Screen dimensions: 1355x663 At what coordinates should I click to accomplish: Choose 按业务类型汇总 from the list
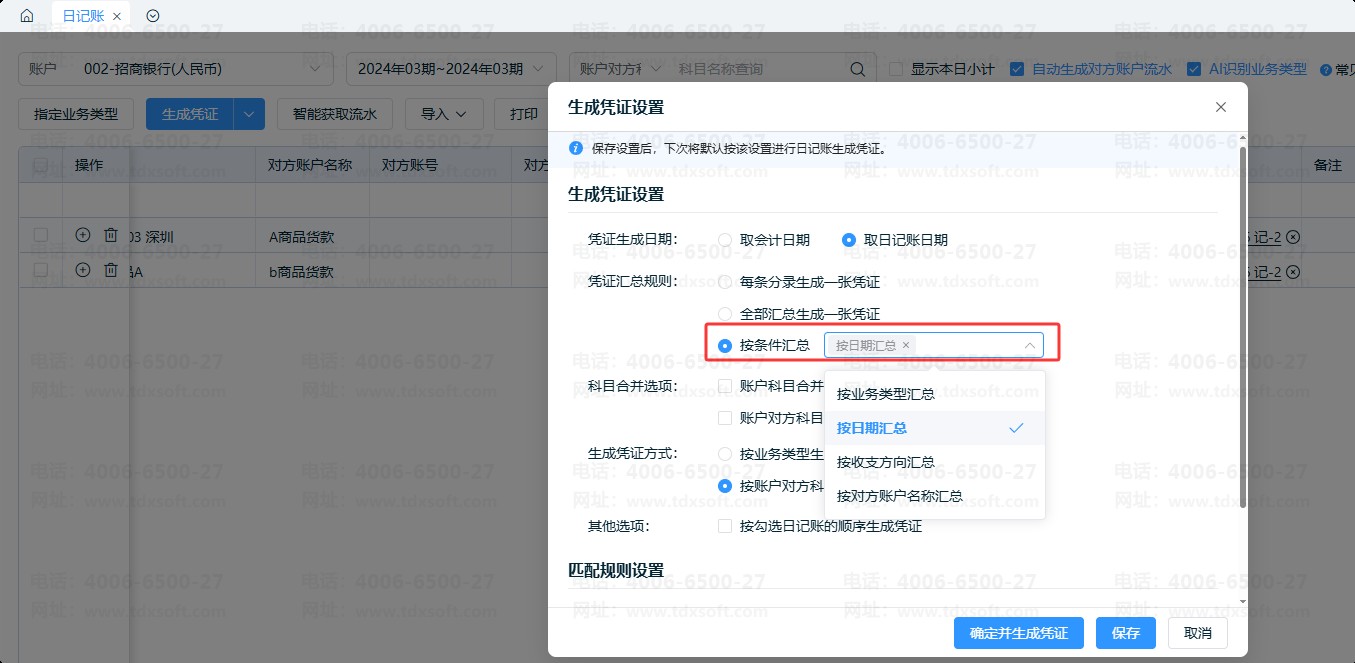pos(886,394)
